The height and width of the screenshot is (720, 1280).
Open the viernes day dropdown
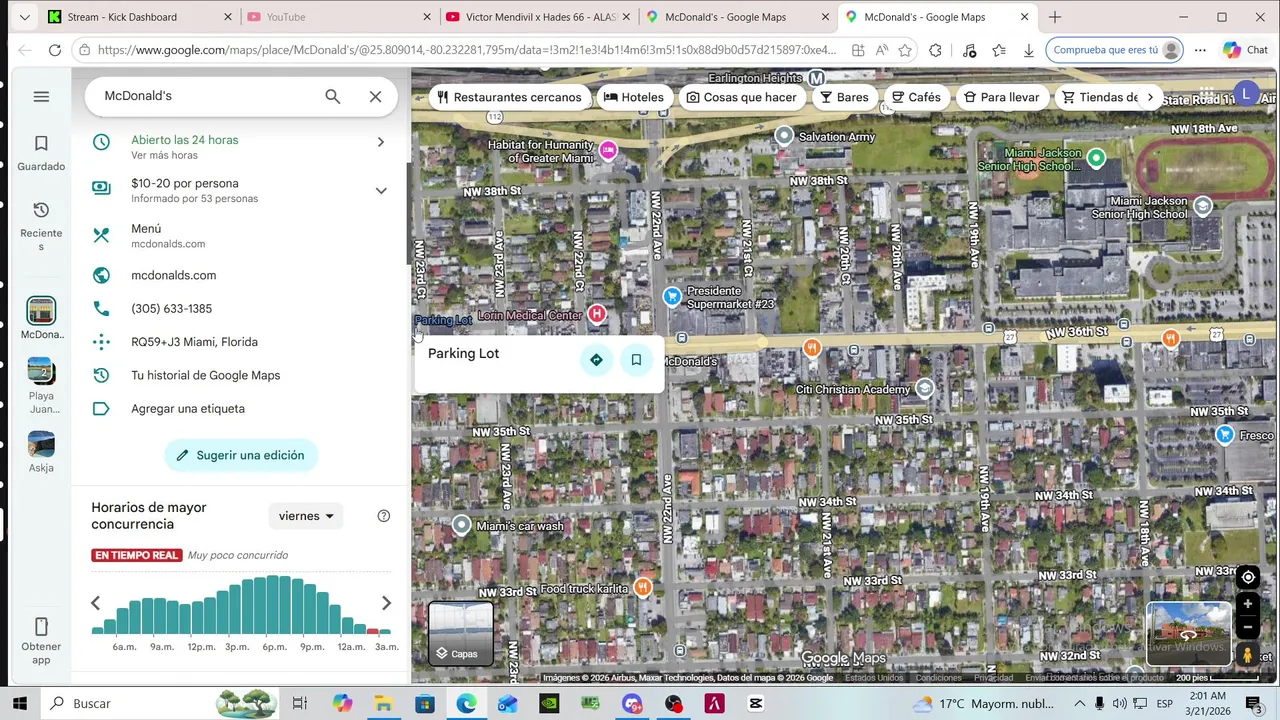[306, 516]
